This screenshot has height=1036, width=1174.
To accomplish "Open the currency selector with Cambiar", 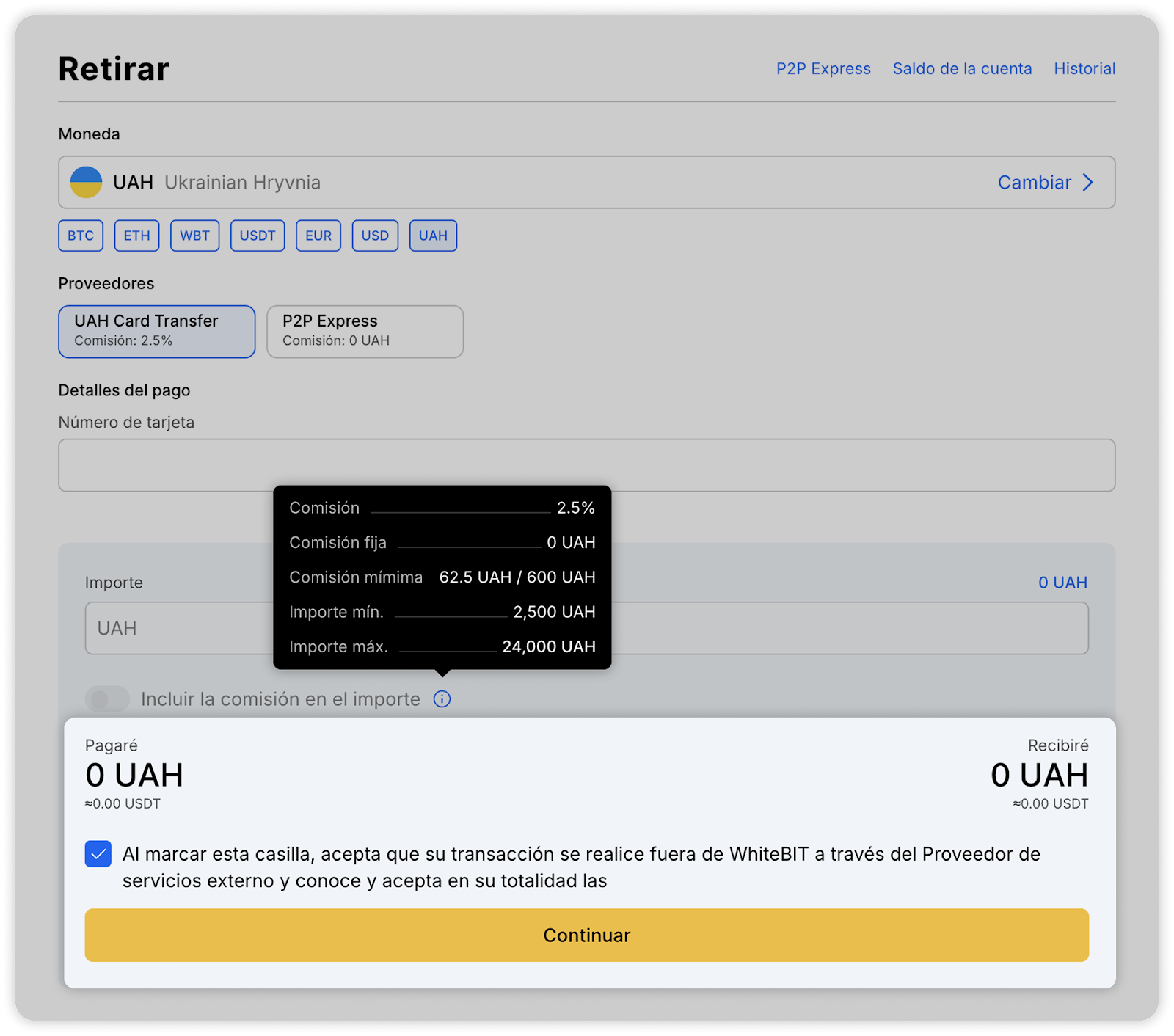I will pyautogui.click(x=1035, y=183).
